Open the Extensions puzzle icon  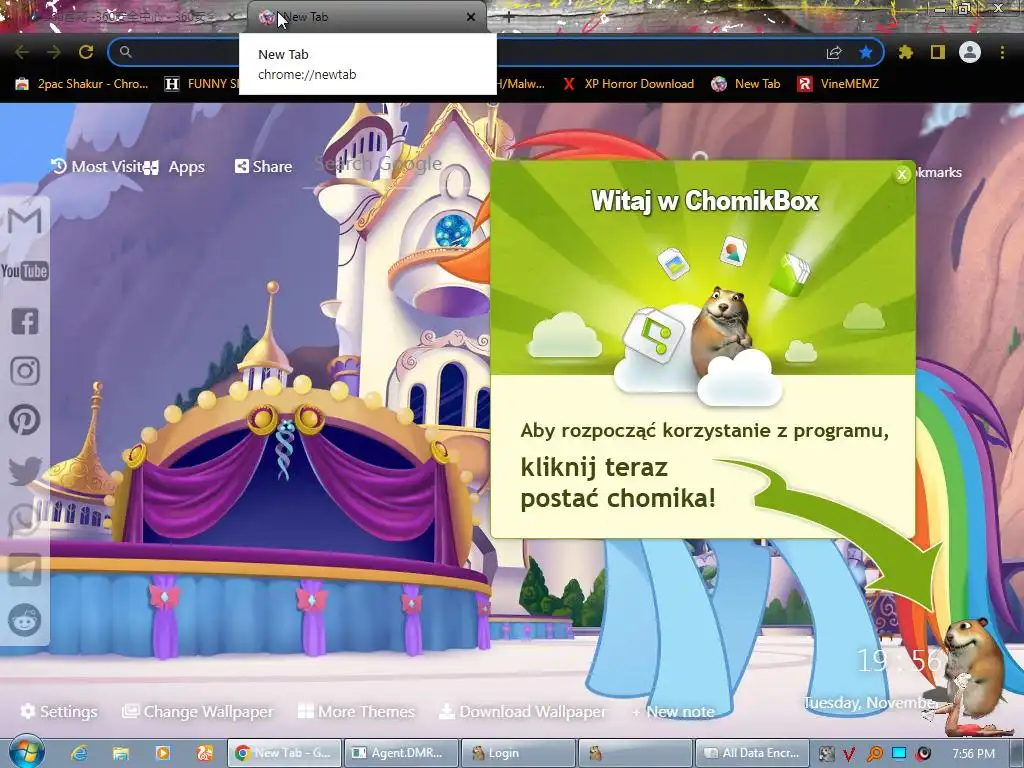coord(906,52)
